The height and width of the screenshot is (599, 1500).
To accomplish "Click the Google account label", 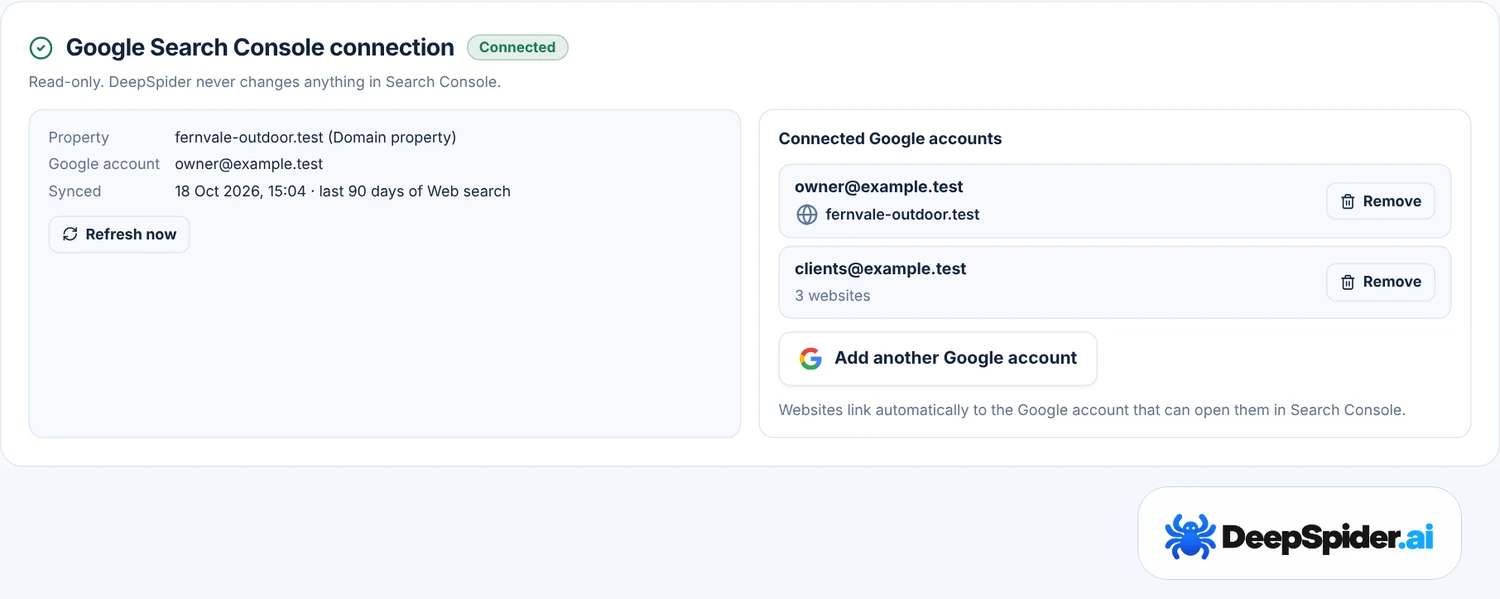I will coord(104,164).
